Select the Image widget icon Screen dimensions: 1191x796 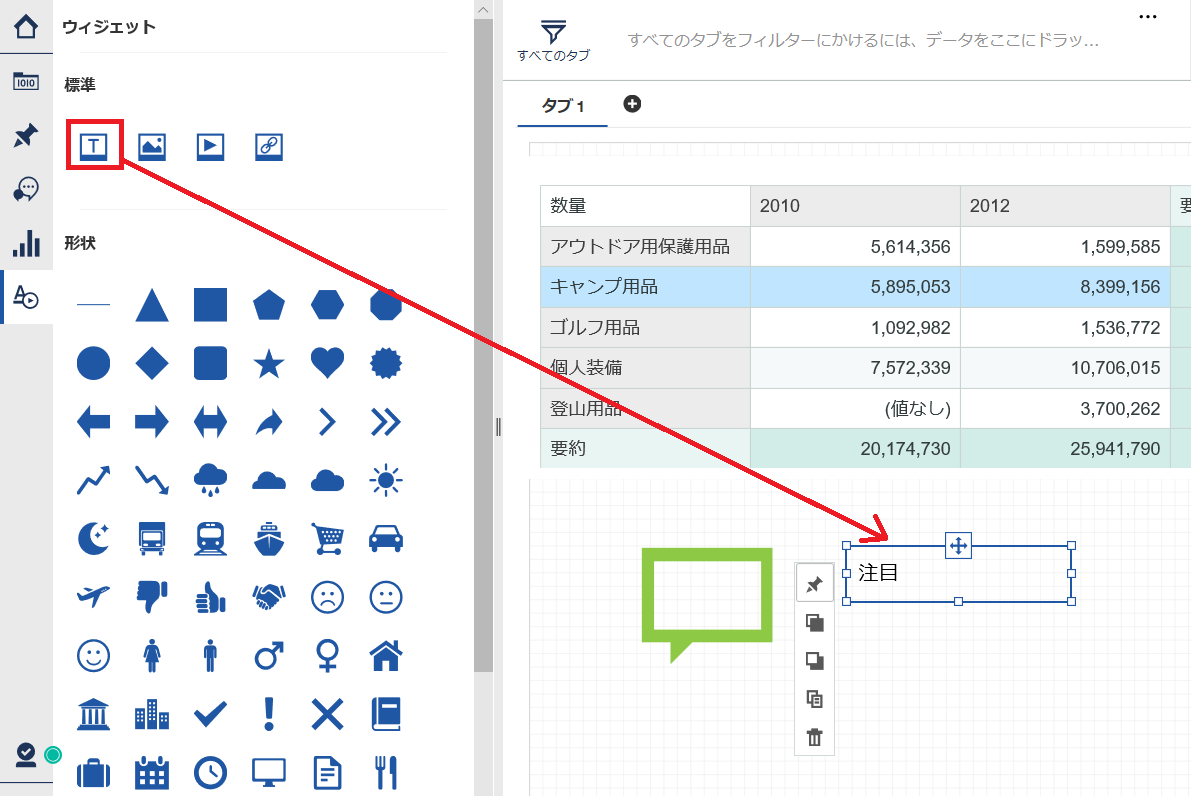[x=152, y=145]
